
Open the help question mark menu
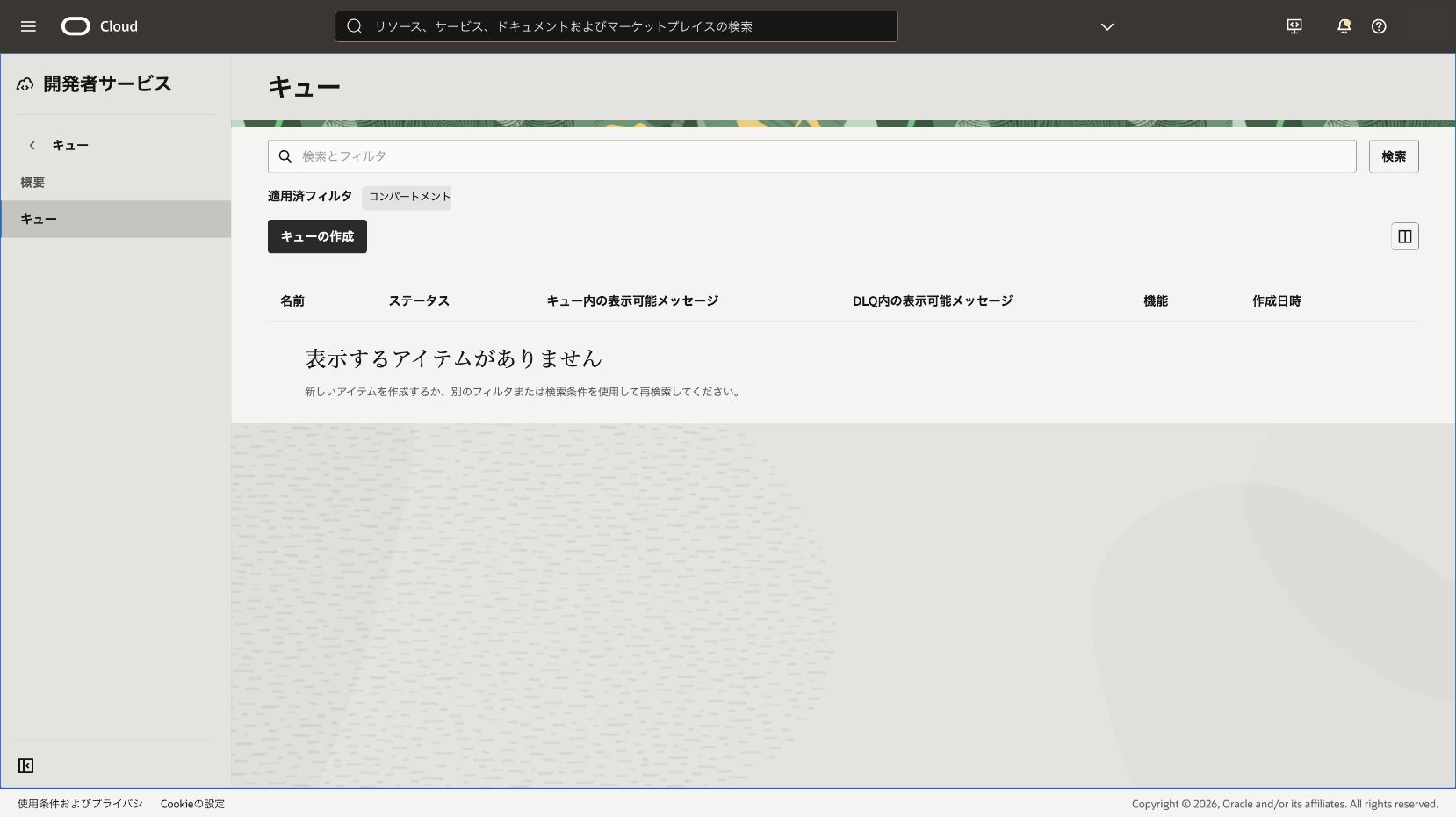[x=1379, y=26]
